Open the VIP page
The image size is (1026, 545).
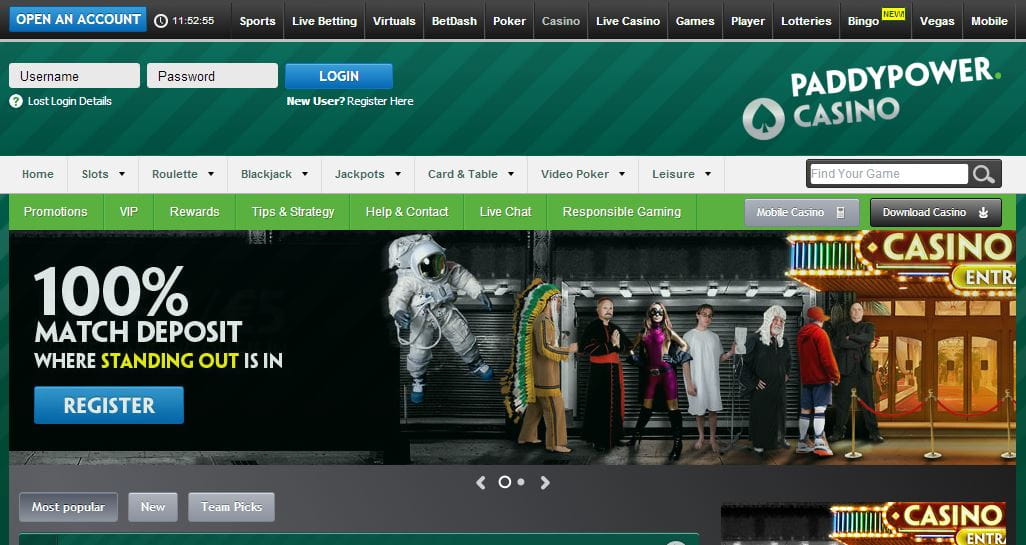click(129, 212)
